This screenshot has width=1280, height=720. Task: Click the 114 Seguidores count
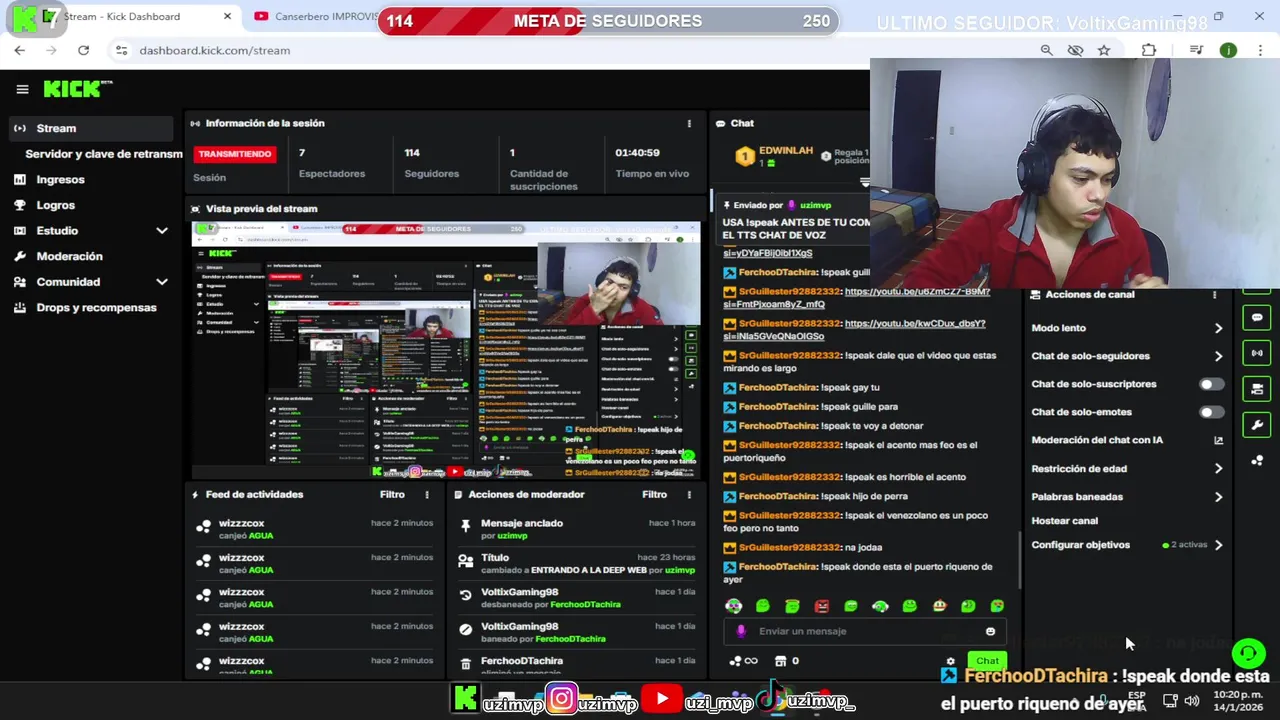[412, 153]
